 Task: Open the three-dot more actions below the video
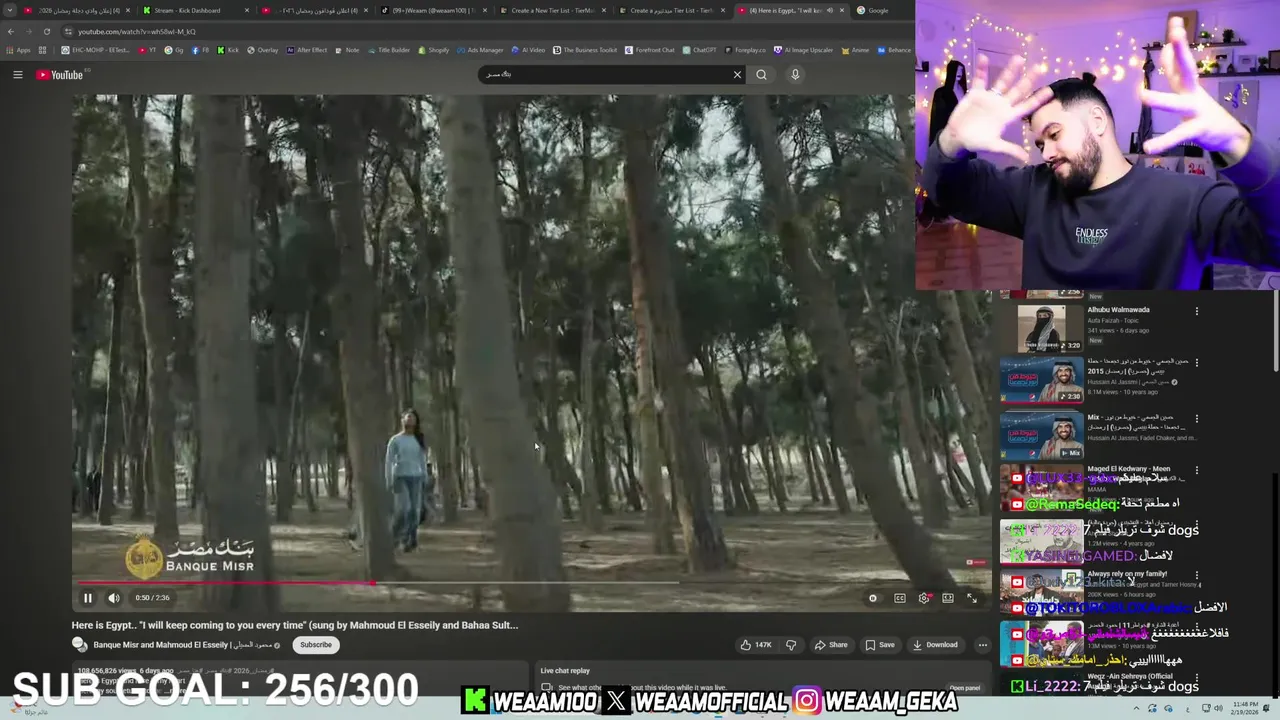982,645
